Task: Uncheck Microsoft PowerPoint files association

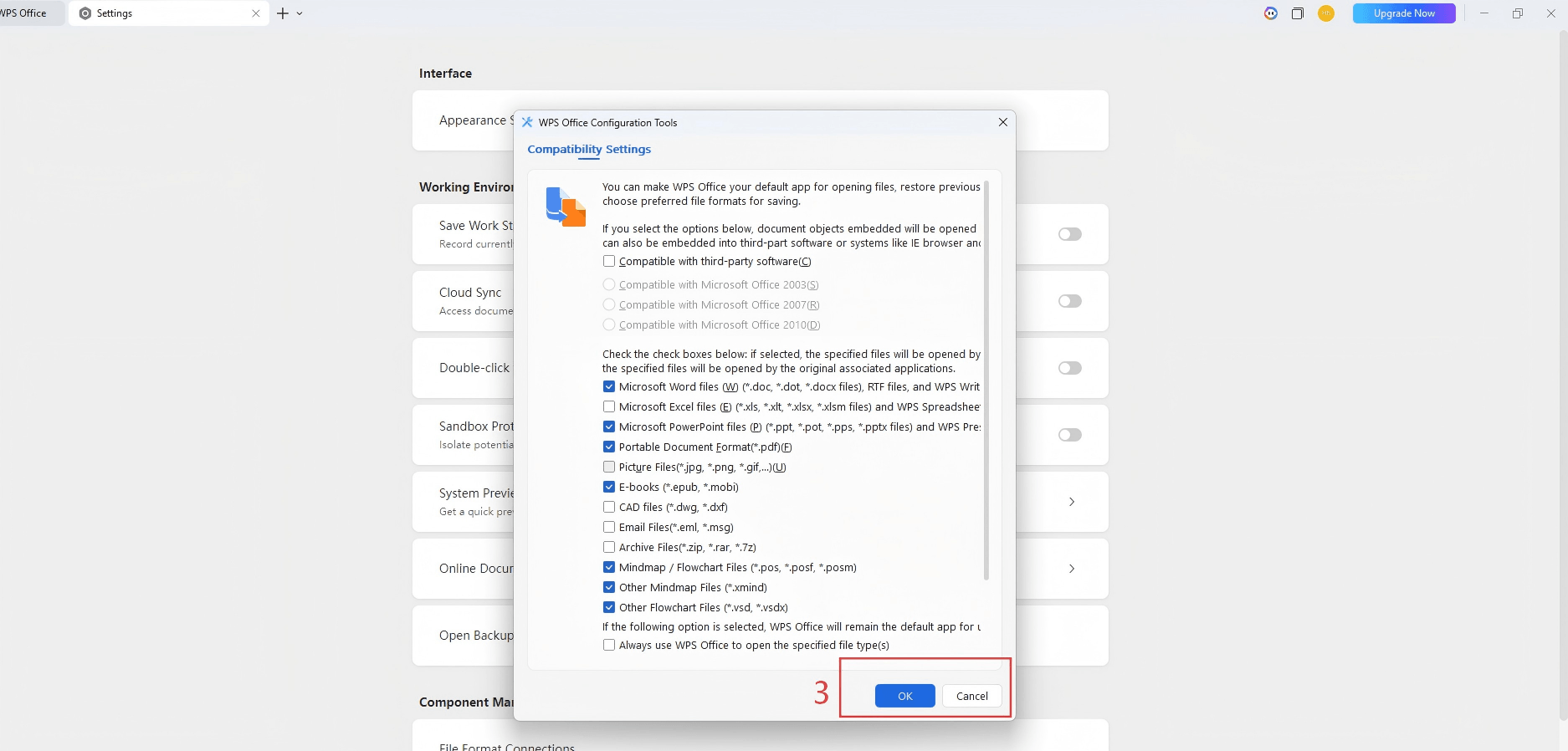Action: pyautogui.click(x=609, y=427)
